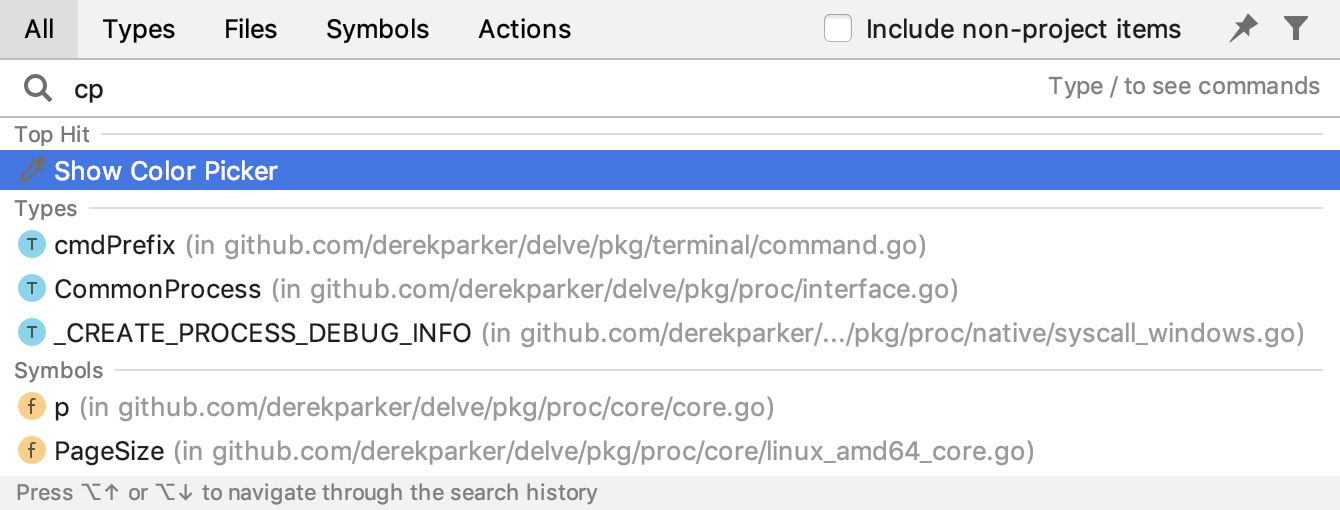Viewport: 1340px width, 510px height.
Task: Click the pin popup icon
Action: click(1243, 29)
